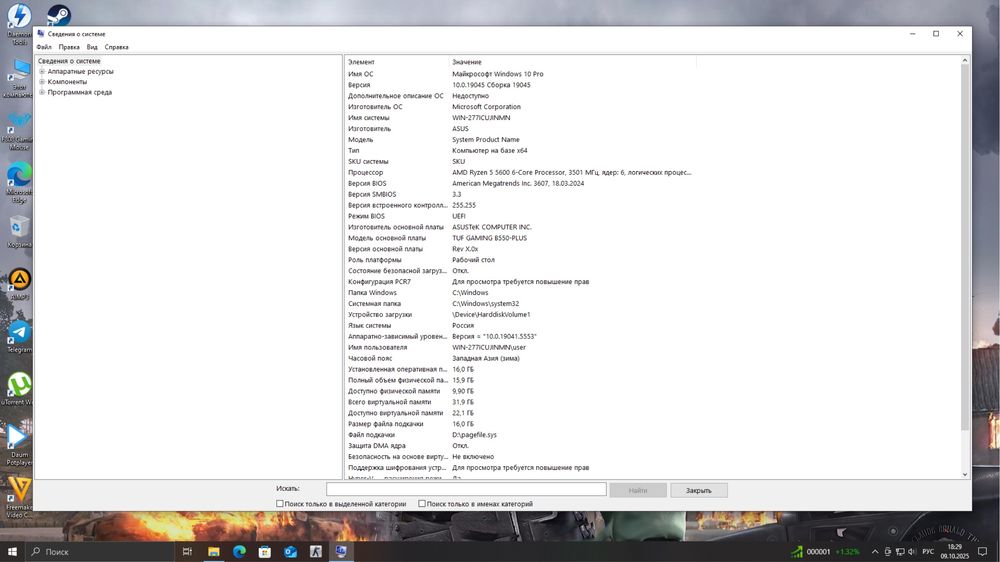Open the notification center icon
1000x562 pixels.
982,552
